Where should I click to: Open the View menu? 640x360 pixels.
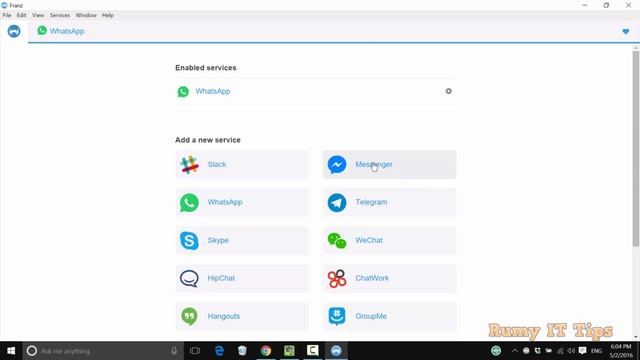(38, 15)
